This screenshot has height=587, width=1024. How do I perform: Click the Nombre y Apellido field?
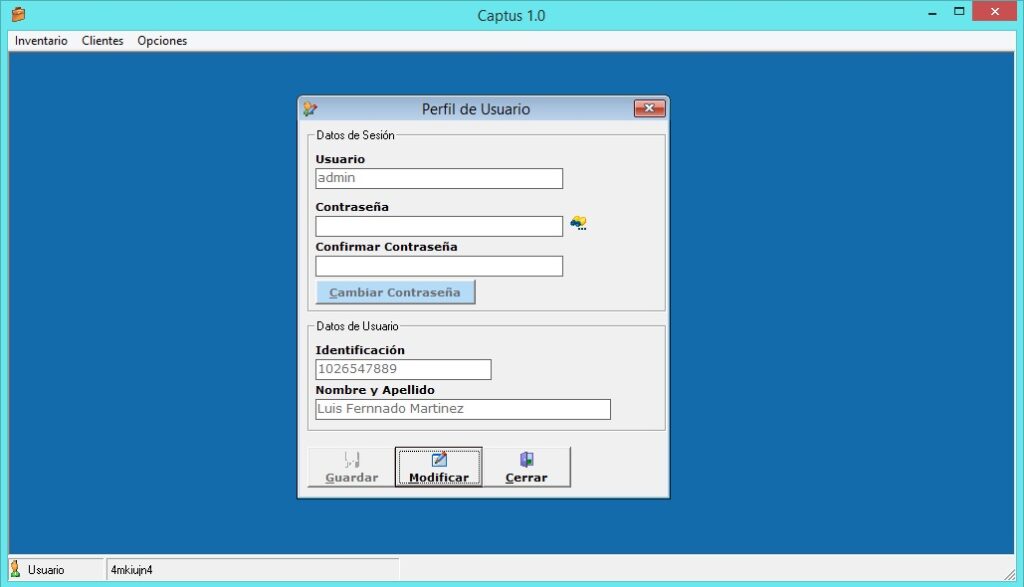(x=462, y=409)
